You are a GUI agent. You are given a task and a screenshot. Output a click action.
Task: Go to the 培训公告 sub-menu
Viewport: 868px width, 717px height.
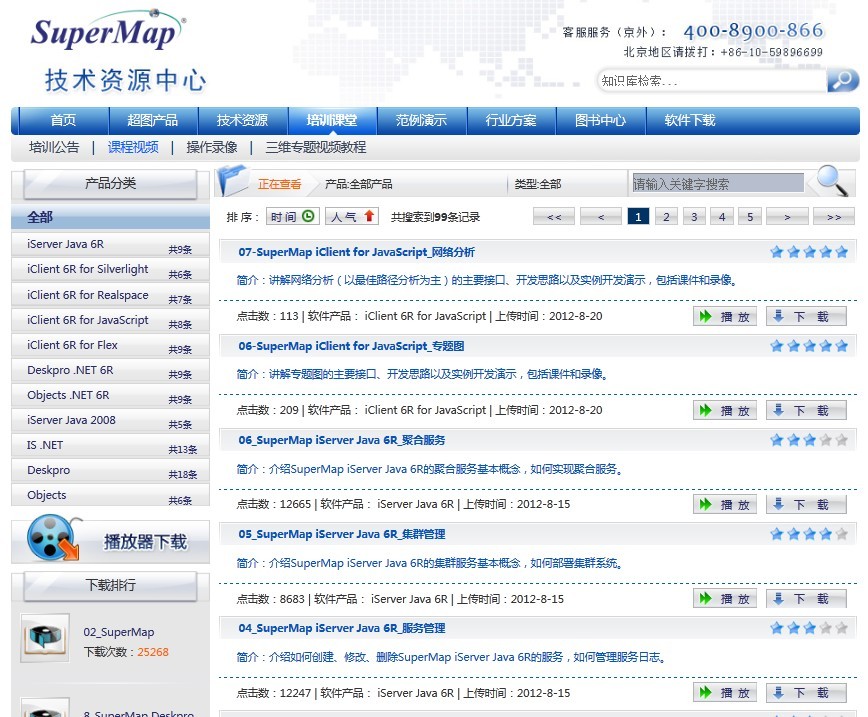point(54,147)
